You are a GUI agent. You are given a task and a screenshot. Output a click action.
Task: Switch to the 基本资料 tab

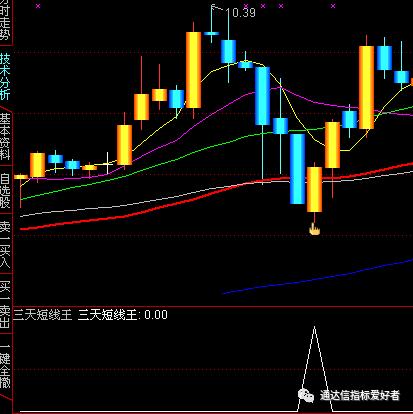pos(5,137)
